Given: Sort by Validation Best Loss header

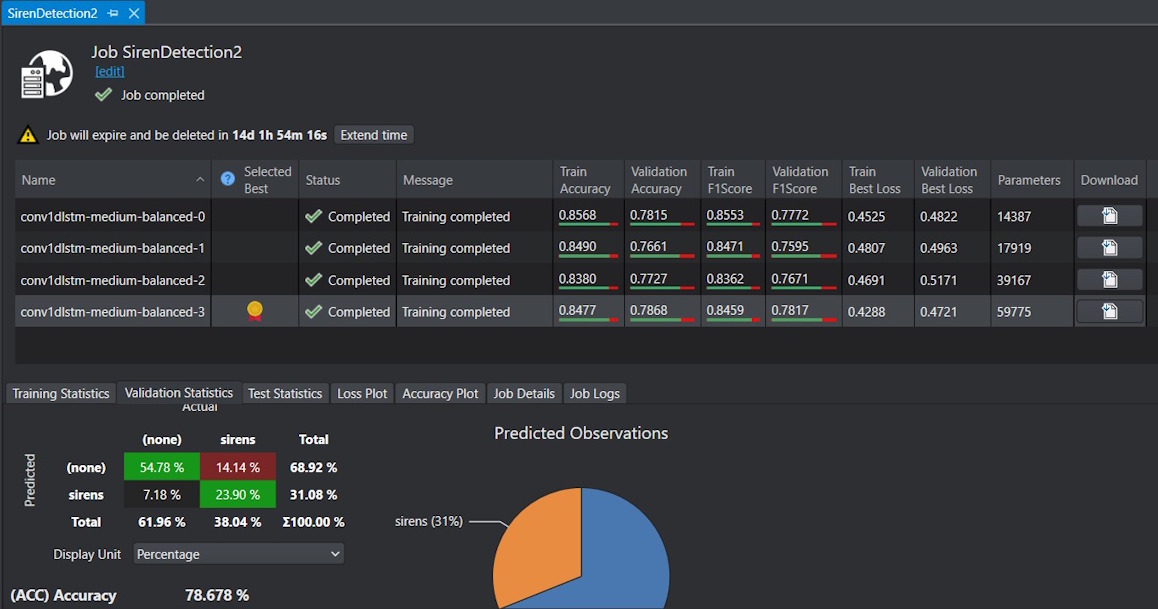Looking at the screenshot, I should [952, 179].
